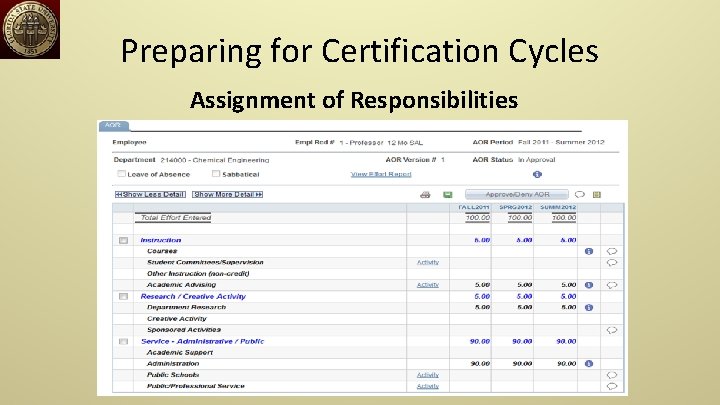Open the Activity link for Public/Professional Service
This screenshot has width=720, height=405.
click(428, 386)
